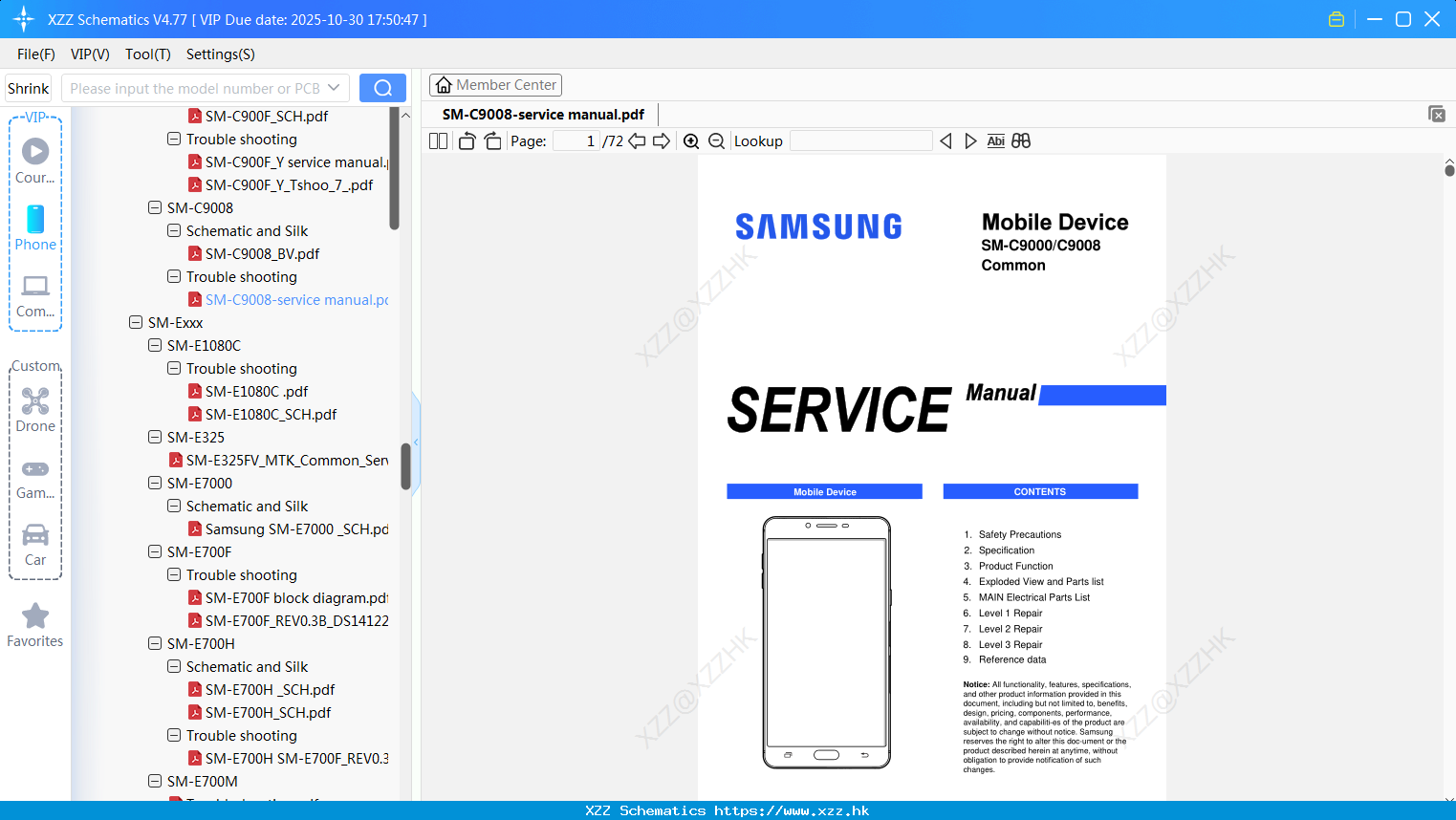Viewport: 1456px width, 820px height.
Task: Open the Tool(T) menu
Action: (x=148, y=54)
